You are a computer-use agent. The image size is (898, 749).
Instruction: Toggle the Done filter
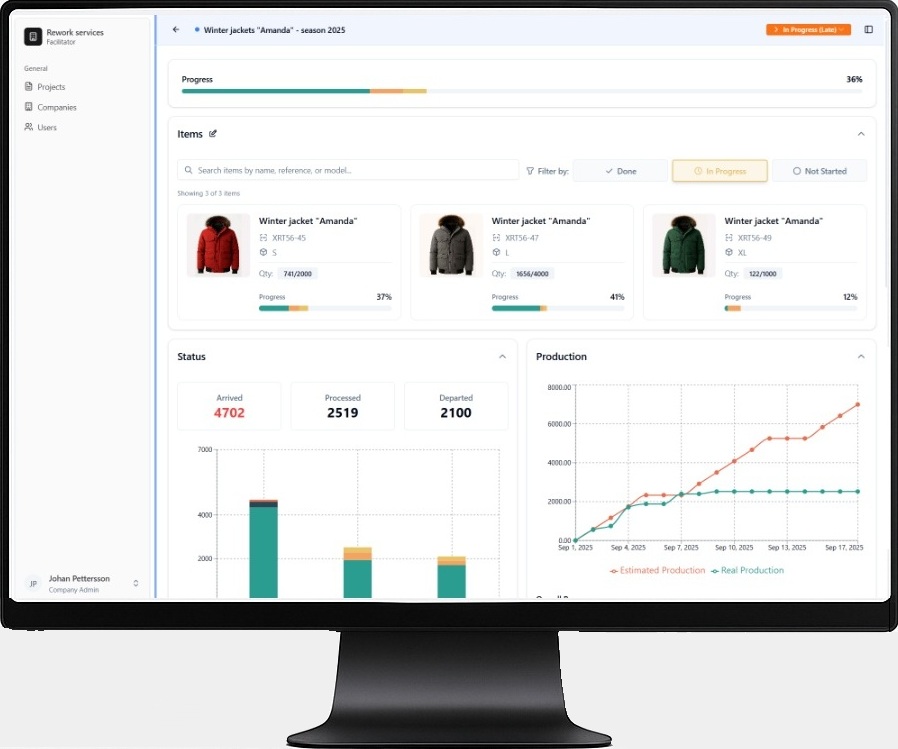pos(620,171)
